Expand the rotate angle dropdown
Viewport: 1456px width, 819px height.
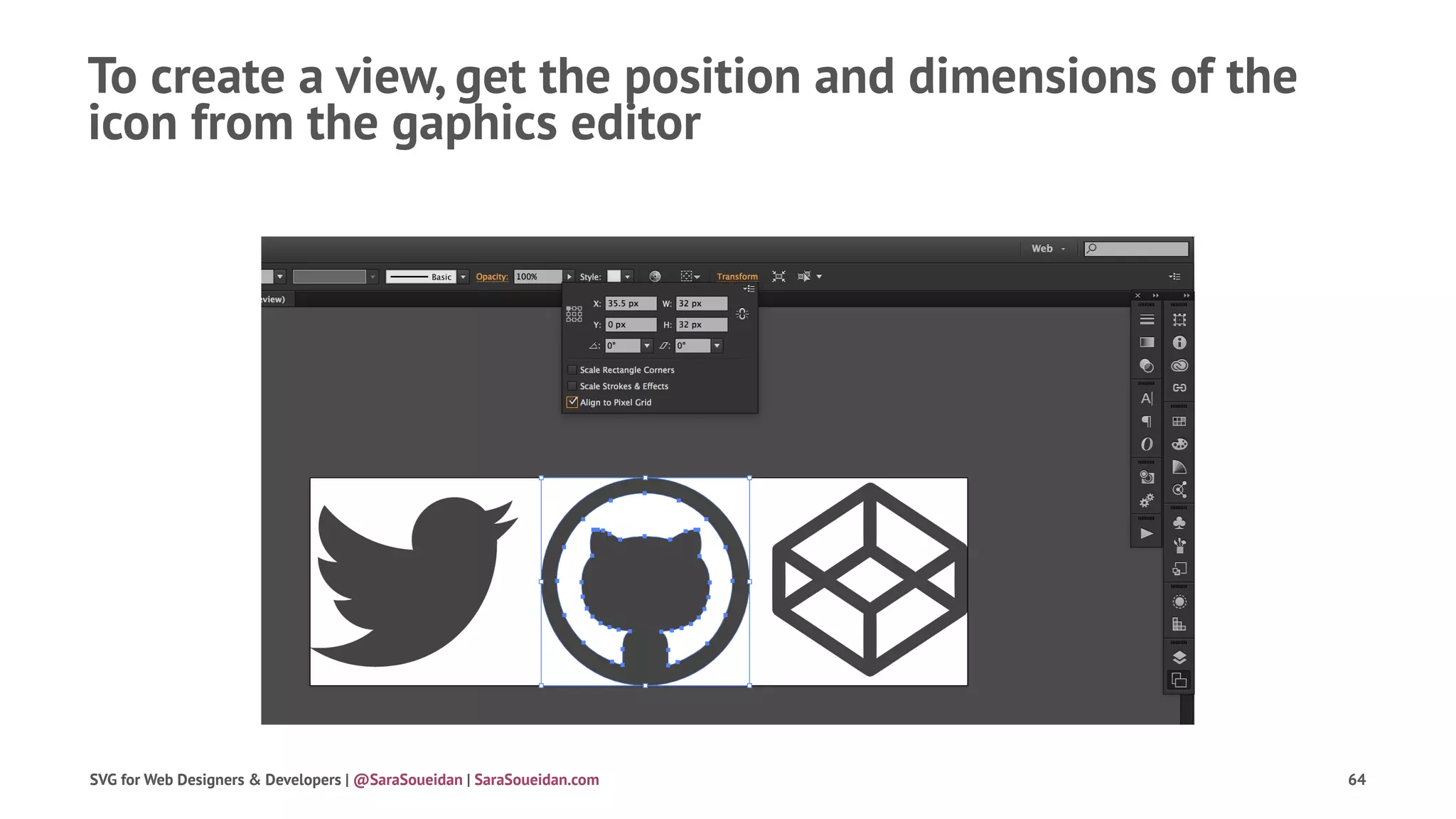647,346
